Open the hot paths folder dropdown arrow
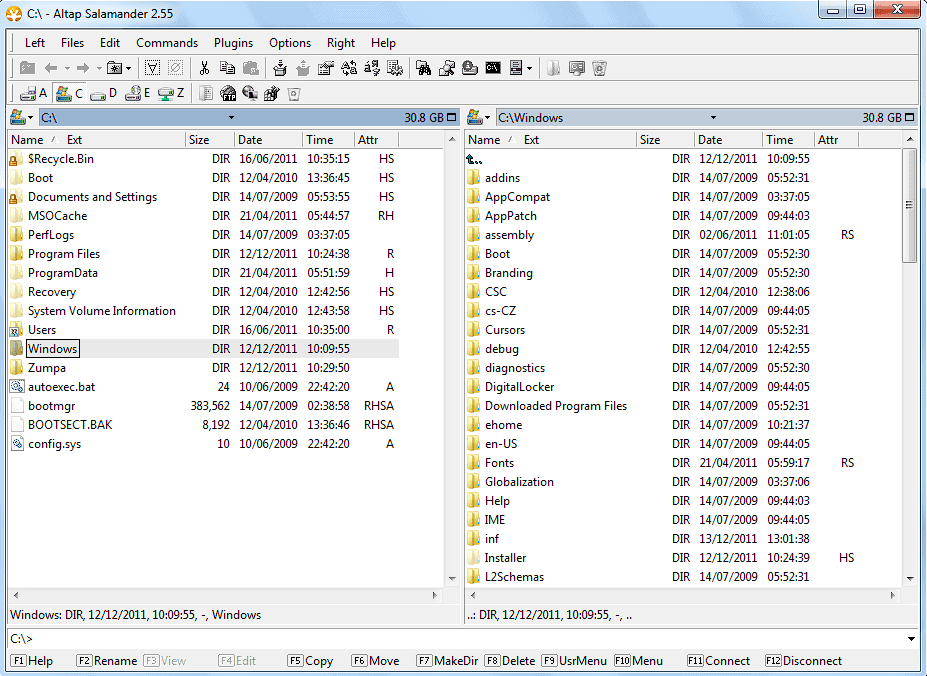The height and width of the screenshot is (676, 927). click(x=128, y=68)
